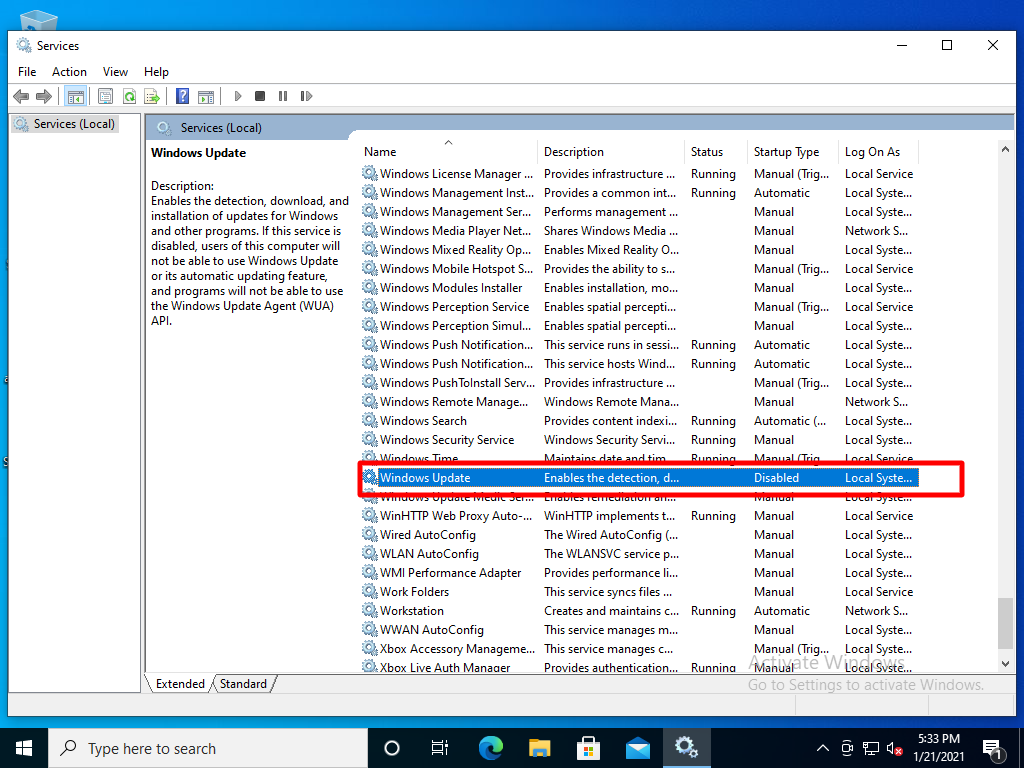Select the WLAN AutoConfig service icon
This screenshot has width=1024, height=768.
coord(370,553)
